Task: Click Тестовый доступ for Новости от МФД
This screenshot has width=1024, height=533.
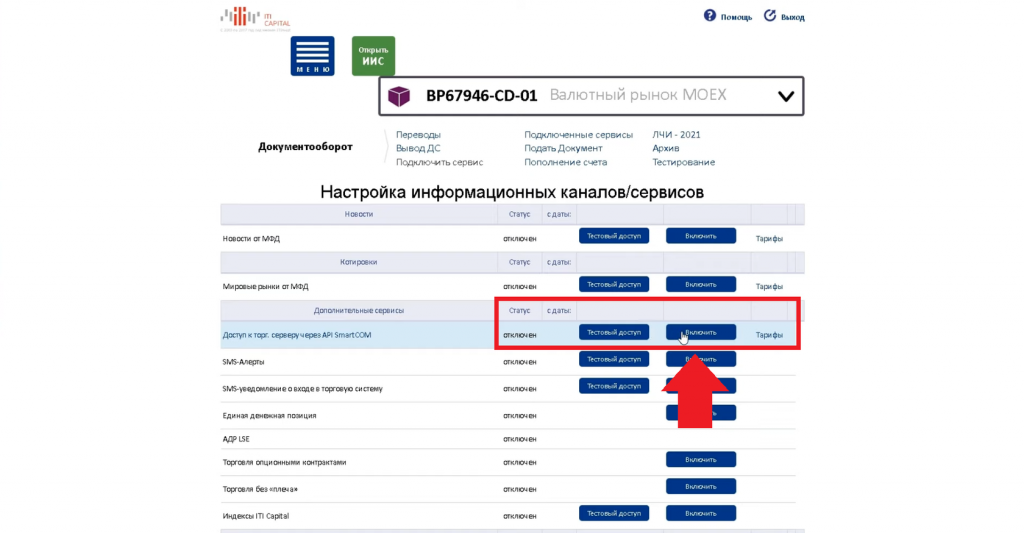Action: coord(614,236)
